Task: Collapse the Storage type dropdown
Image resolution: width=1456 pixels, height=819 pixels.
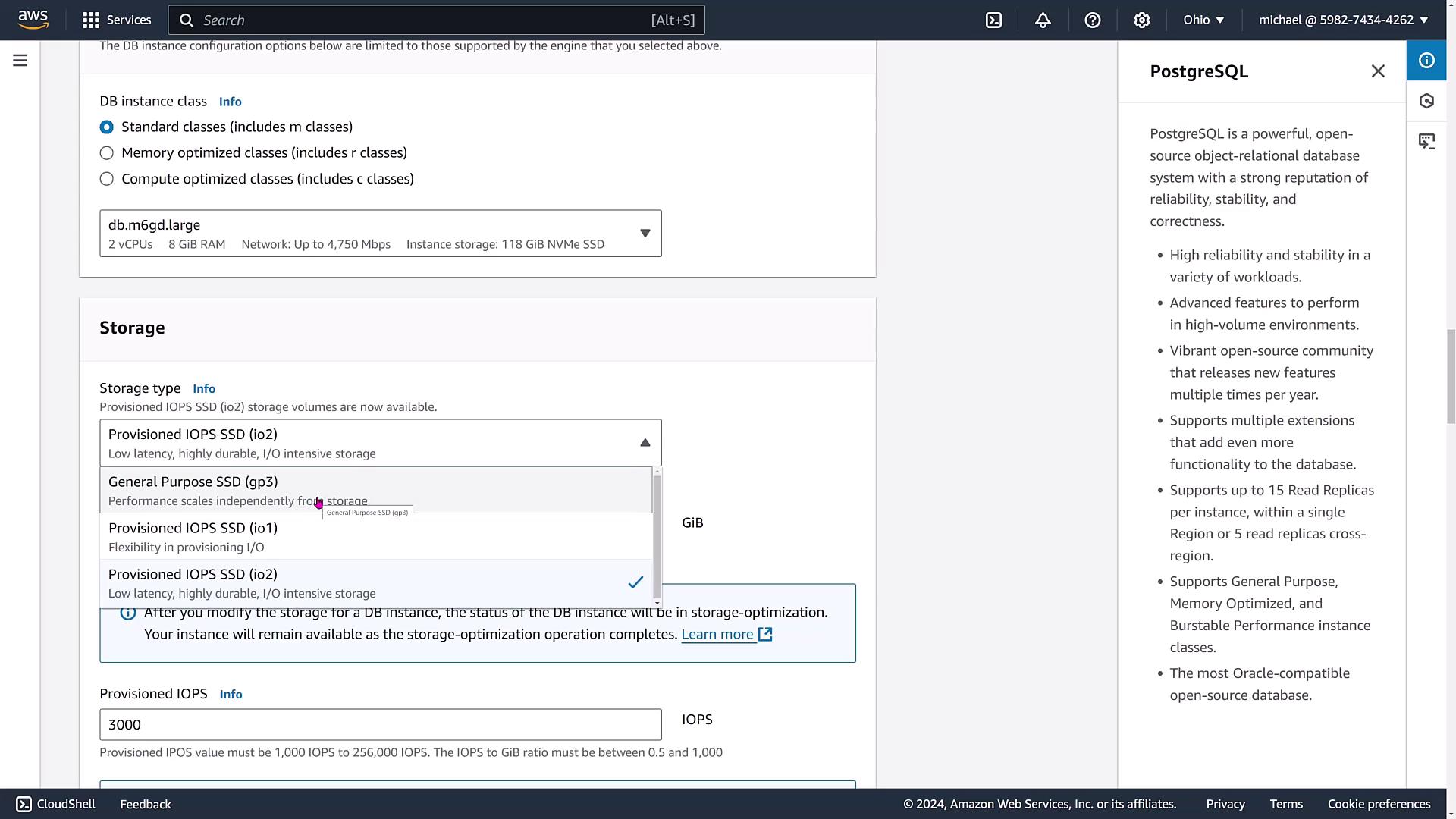Action: [x=380, y=443]
